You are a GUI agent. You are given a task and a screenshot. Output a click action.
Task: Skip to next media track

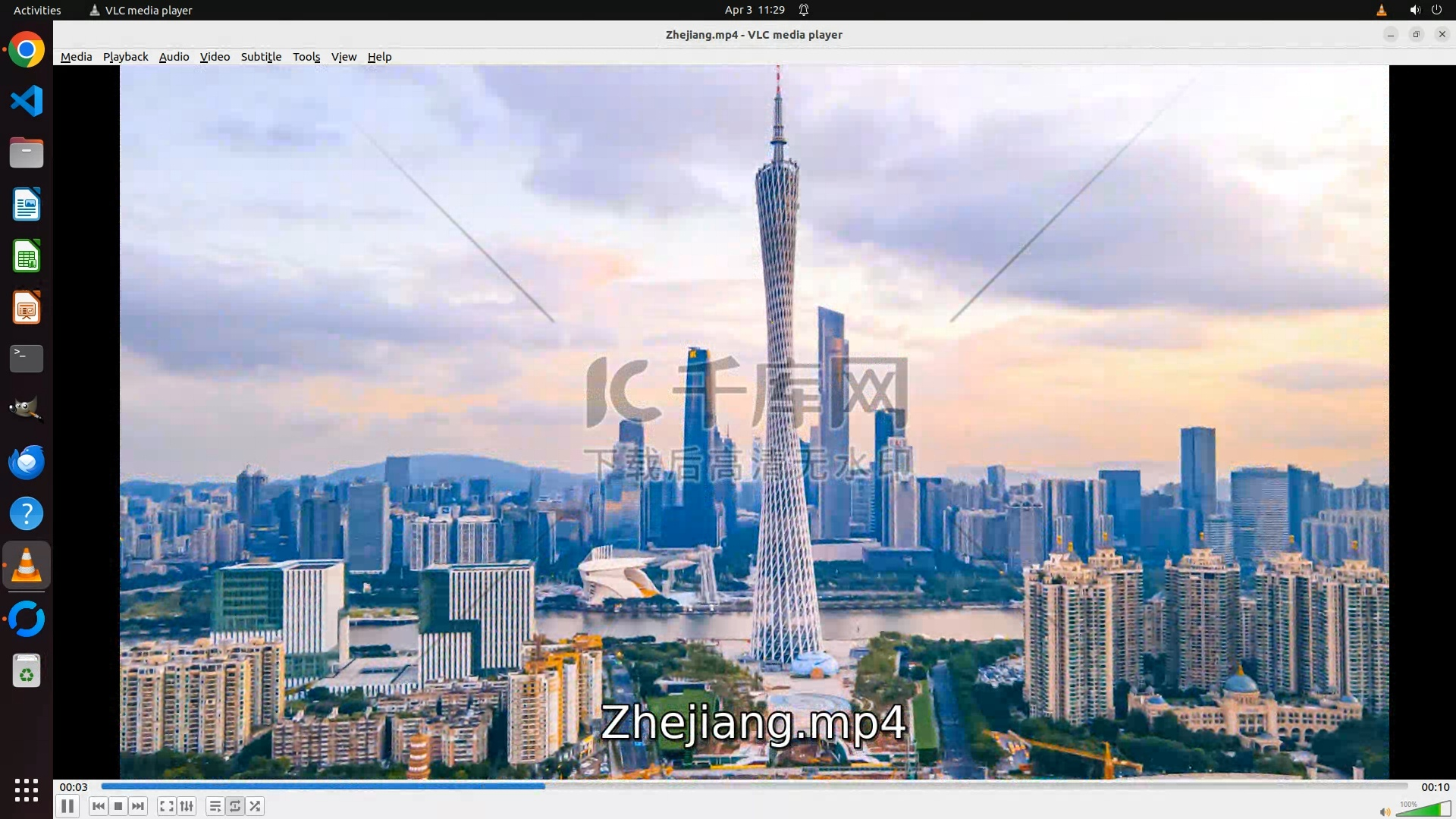click(x=138, y=806)
